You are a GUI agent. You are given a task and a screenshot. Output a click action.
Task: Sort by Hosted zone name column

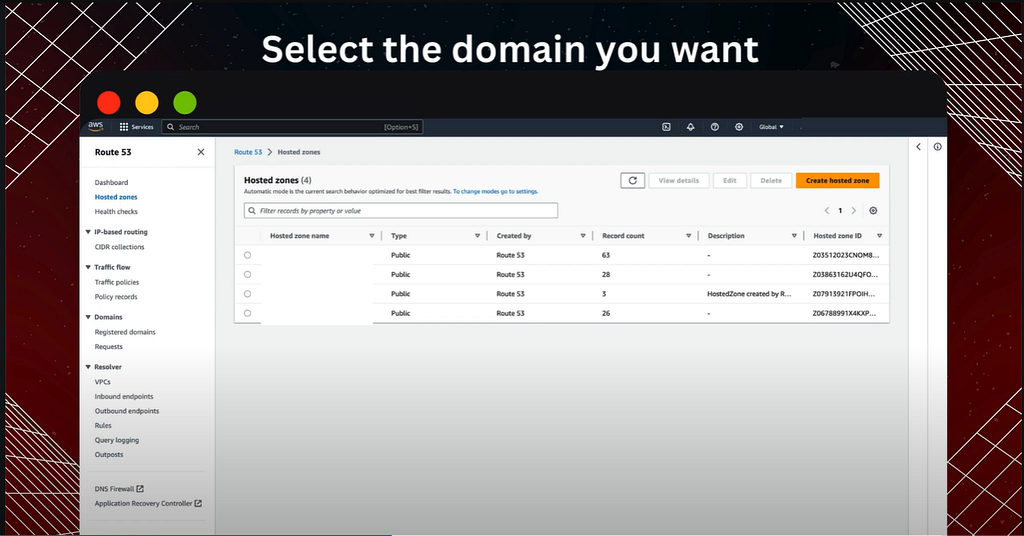(372, 236)
